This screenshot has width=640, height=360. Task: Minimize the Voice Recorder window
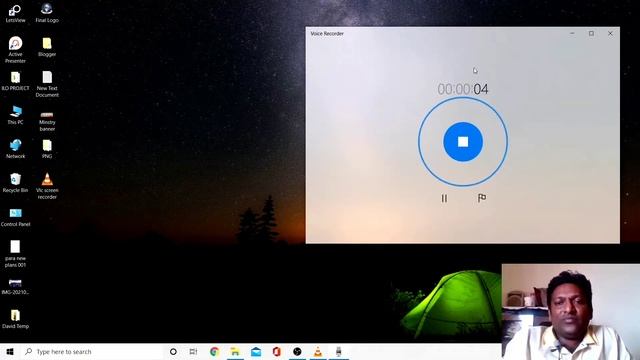pos(572,33)
